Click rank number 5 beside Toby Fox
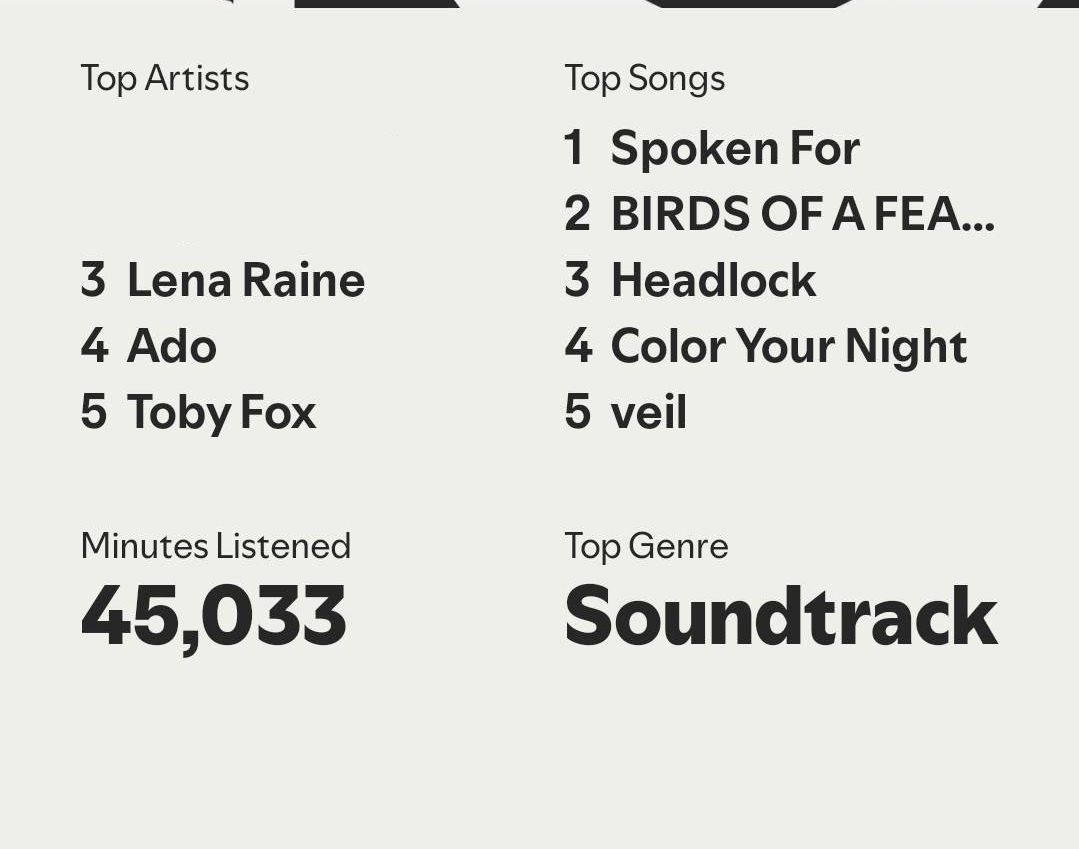The width and height of the screenshot is (1079, 849). [93, 412]
